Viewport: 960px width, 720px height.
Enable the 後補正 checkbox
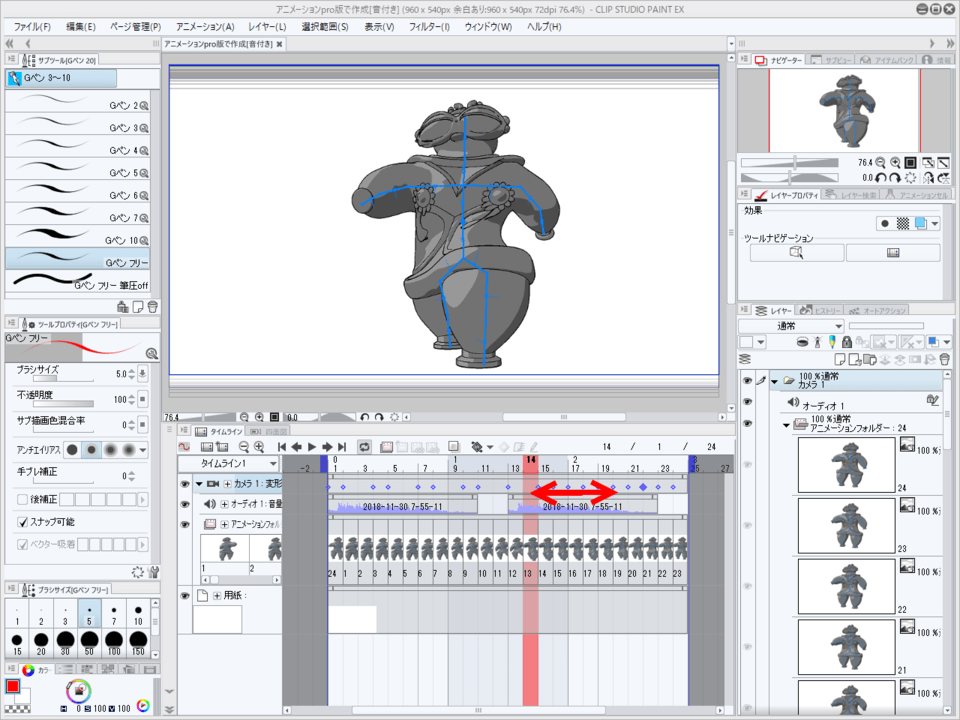23,500
